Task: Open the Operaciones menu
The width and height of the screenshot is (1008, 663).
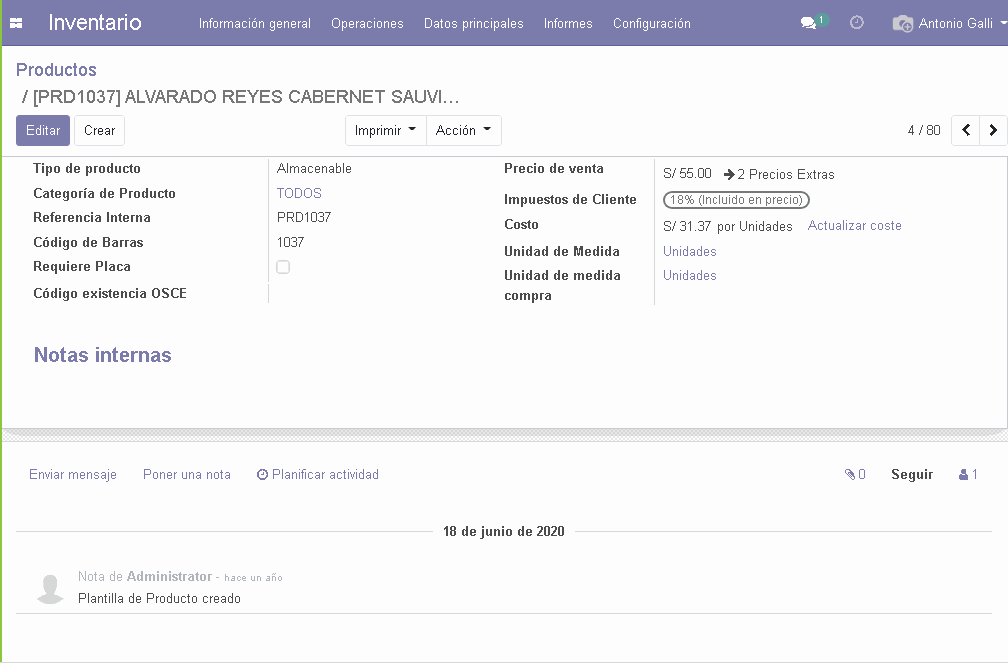Action: pyautogui.click(x=367, y=23)
